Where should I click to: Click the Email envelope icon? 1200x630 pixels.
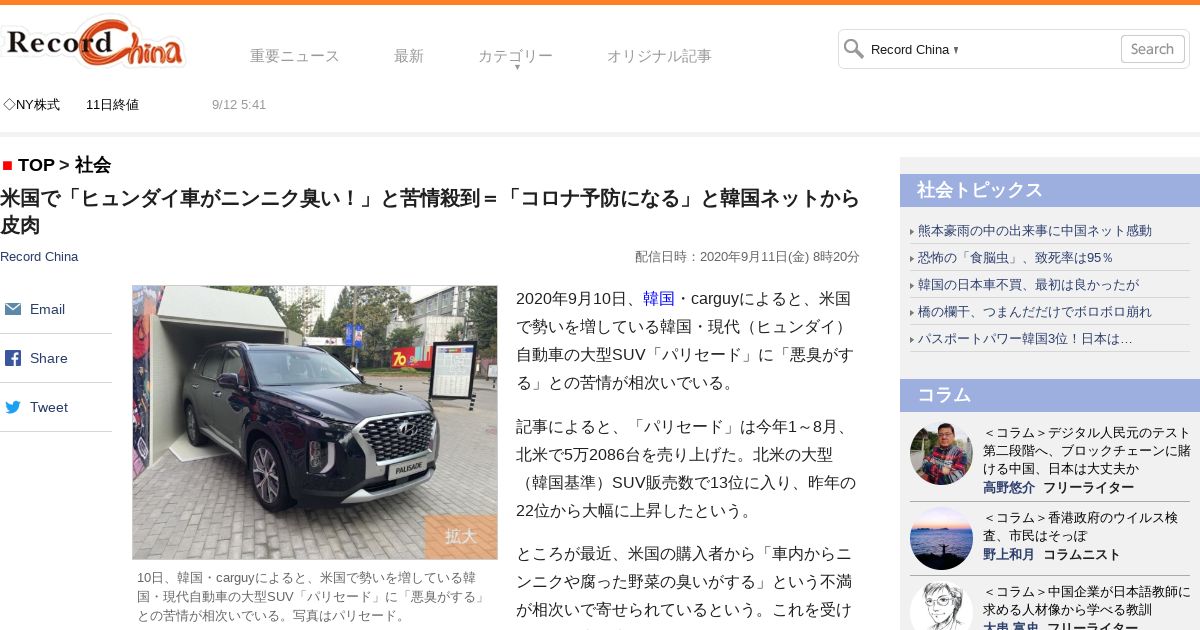click(x=13, y=309)
